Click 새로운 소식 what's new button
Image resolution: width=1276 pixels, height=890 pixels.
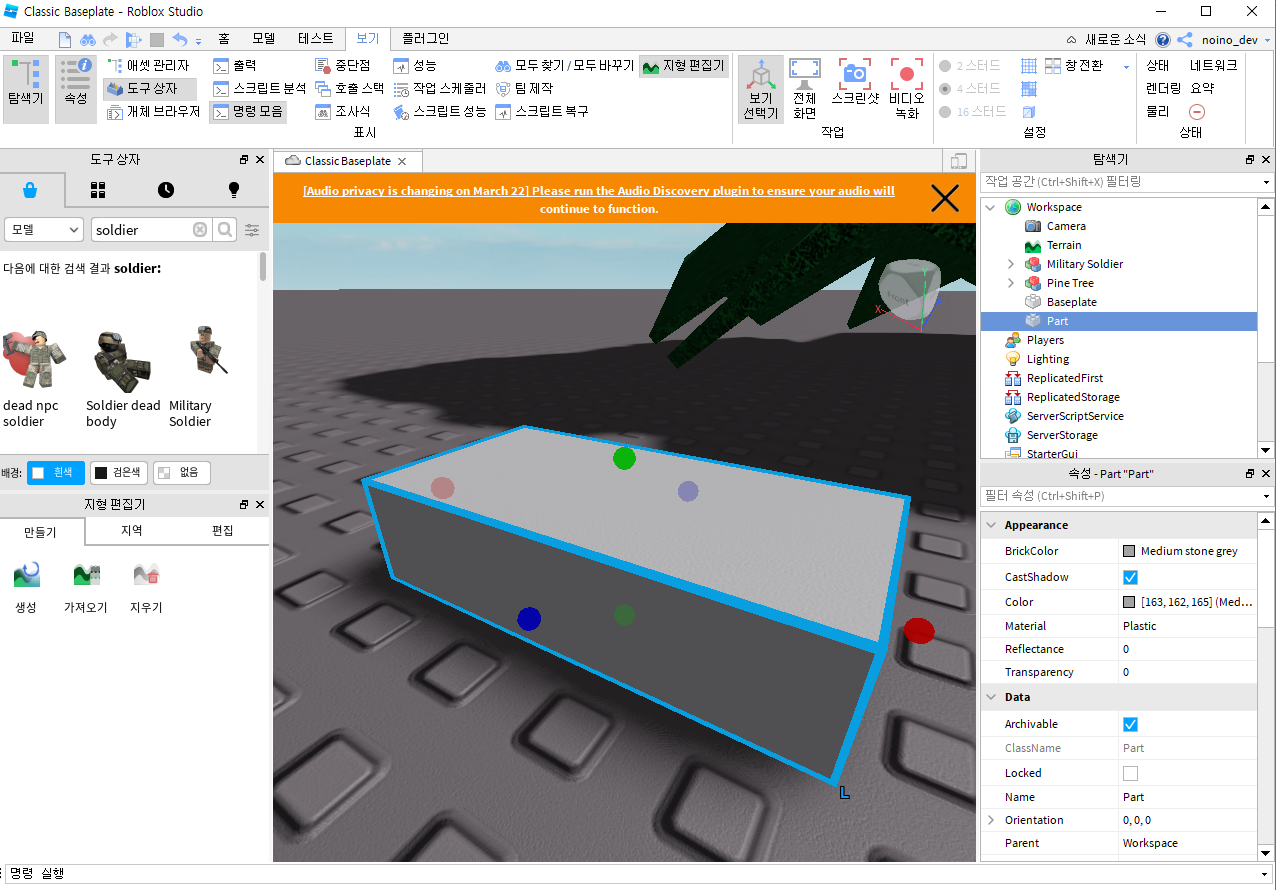(1107, 39)
